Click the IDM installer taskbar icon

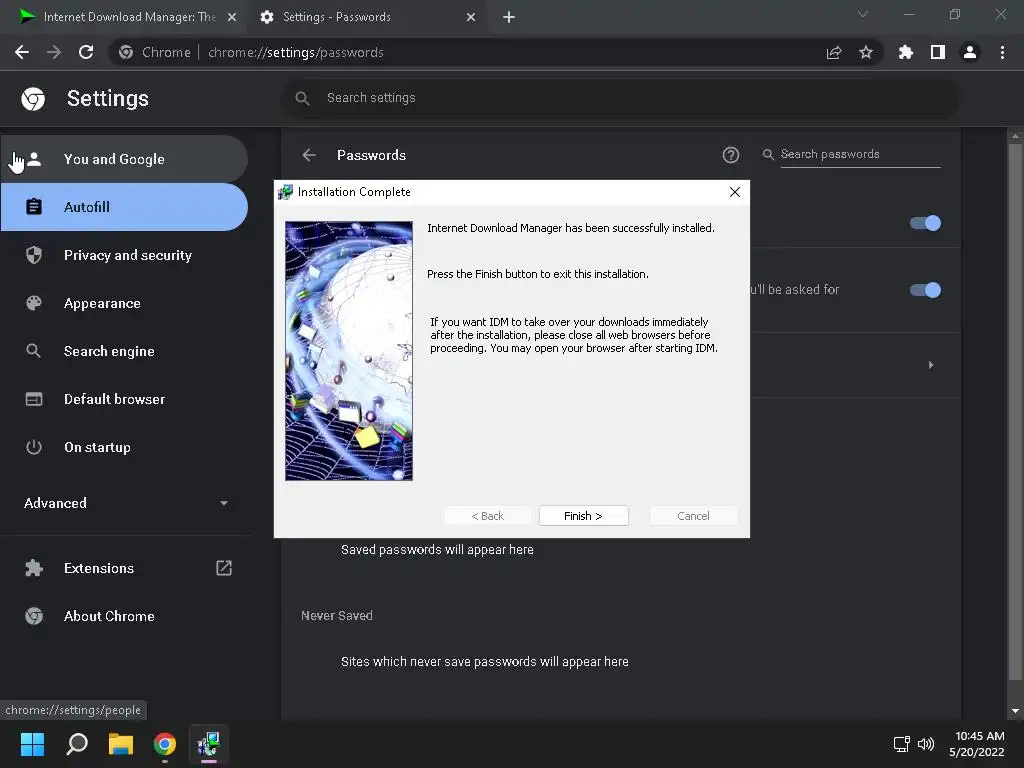click(208, 744)
